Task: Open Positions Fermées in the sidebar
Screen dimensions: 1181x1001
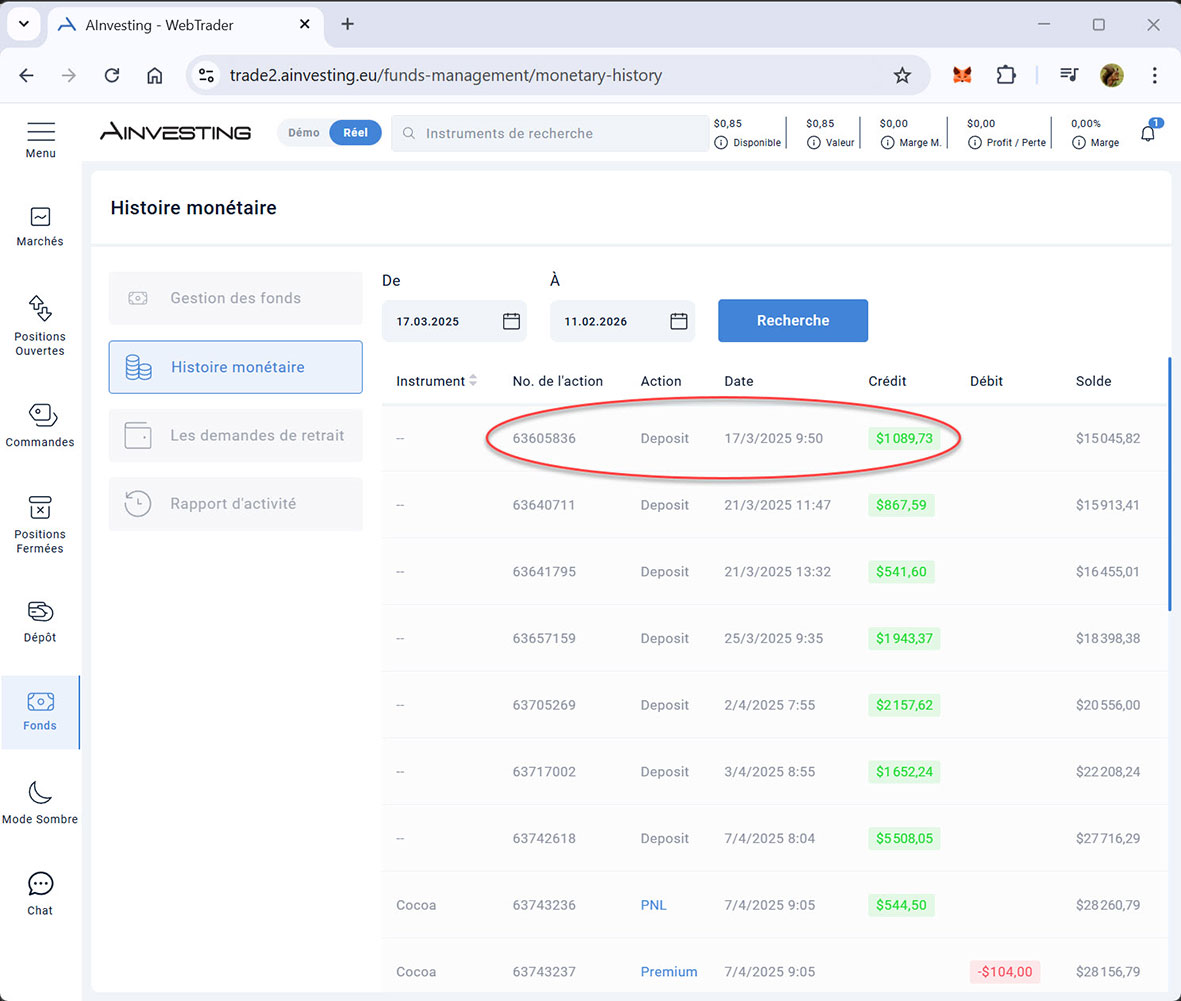Action: click(x=40, y=509)
